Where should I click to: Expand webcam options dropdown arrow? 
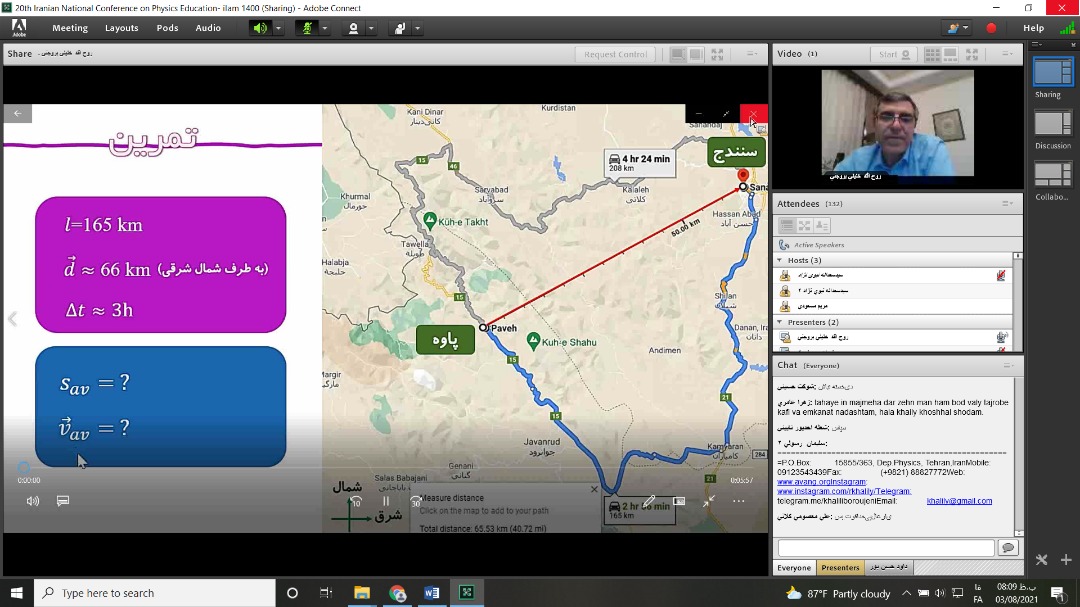click(x=371, y=28)
